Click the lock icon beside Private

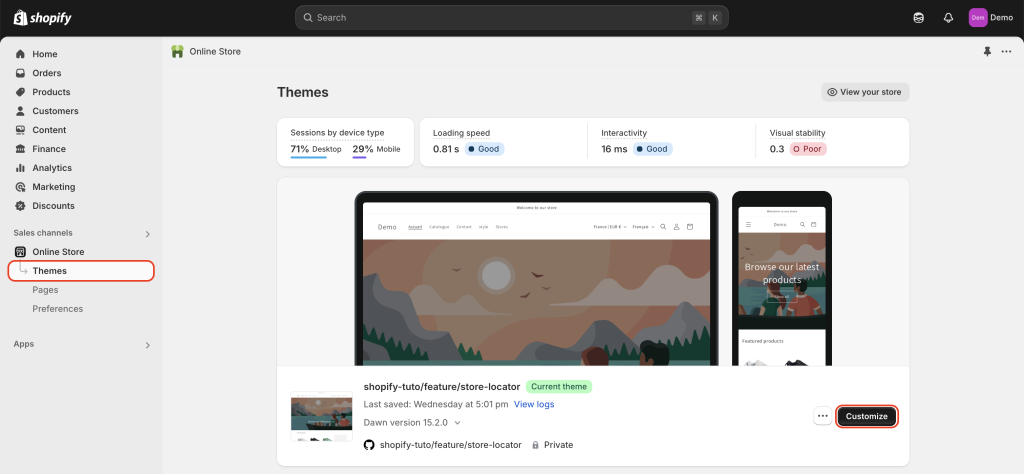coord(536,445)
